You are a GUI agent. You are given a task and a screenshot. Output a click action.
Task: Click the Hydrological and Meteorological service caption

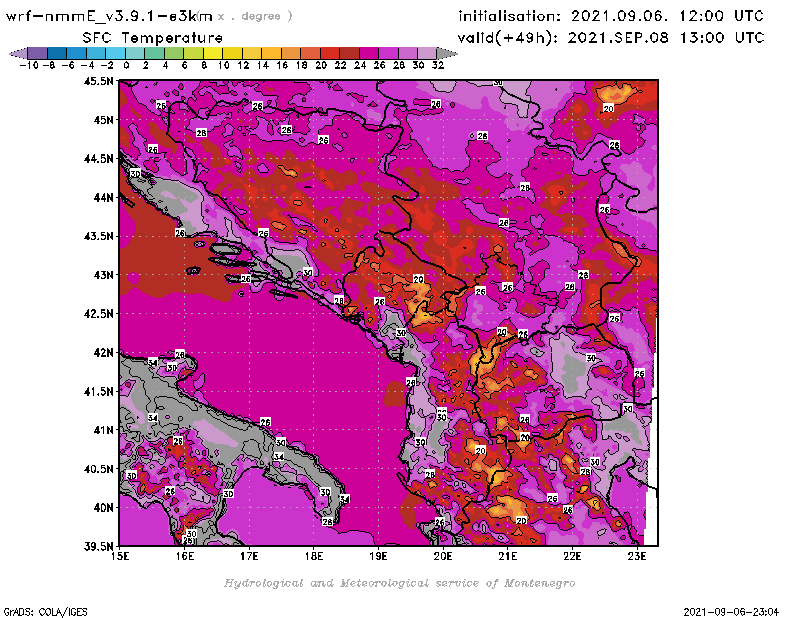pyautogui.click(x=399, y=583)
